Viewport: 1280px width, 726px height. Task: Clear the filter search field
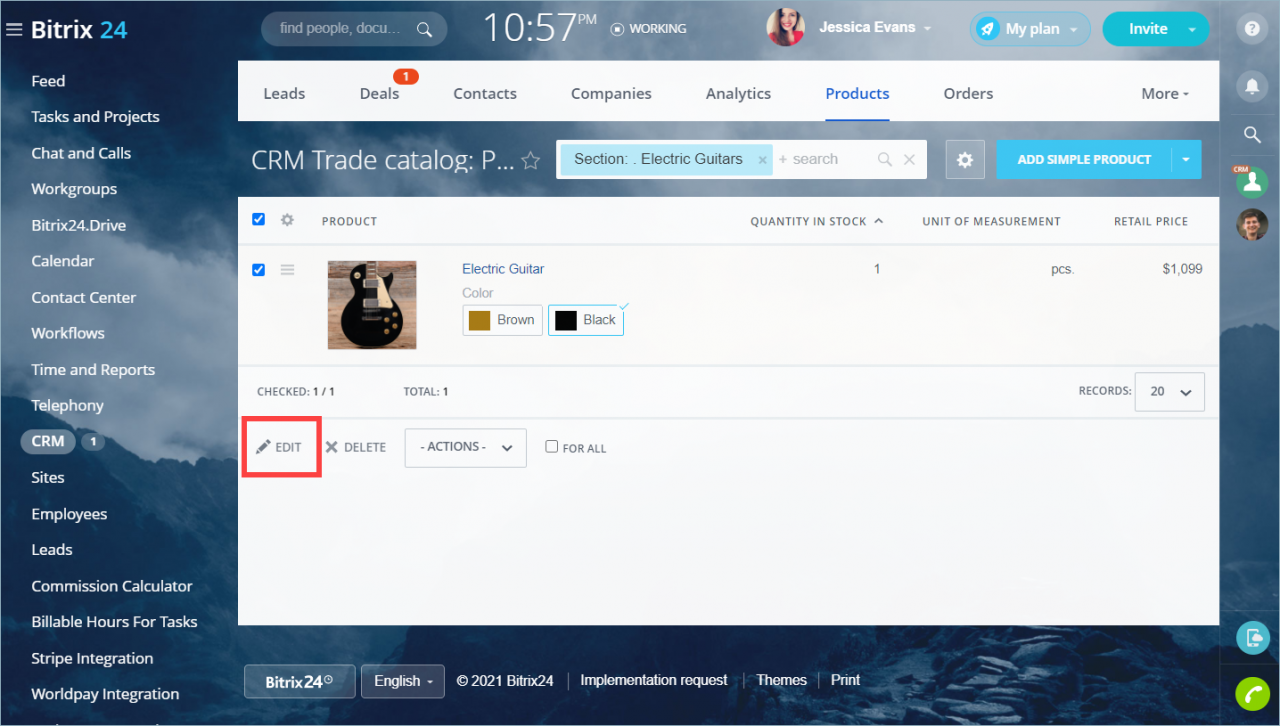click(909, 159)
